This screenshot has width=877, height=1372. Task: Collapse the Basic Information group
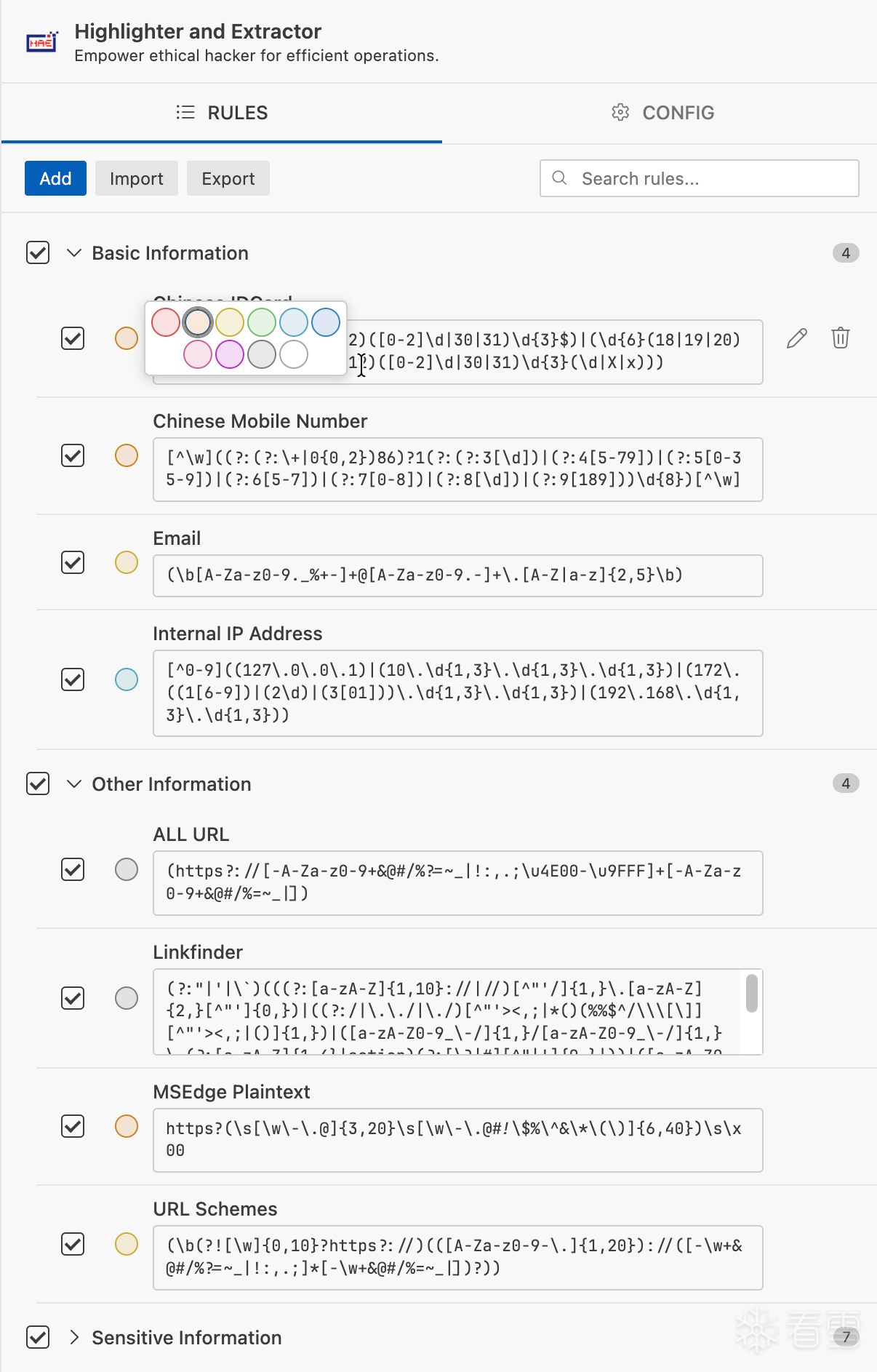pyautogui.click(x=73, y=252)
